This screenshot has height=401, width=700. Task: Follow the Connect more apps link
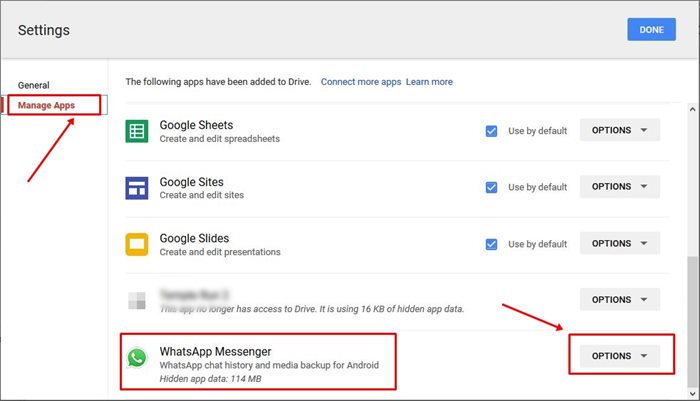(x=360, y=82)
